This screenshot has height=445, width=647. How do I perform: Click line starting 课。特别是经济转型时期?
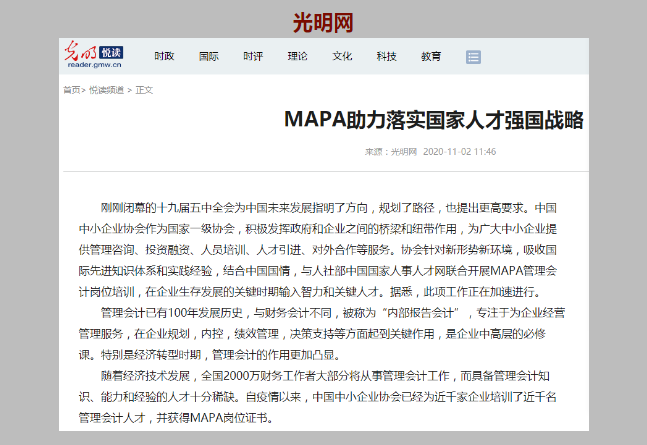(210, 355)
